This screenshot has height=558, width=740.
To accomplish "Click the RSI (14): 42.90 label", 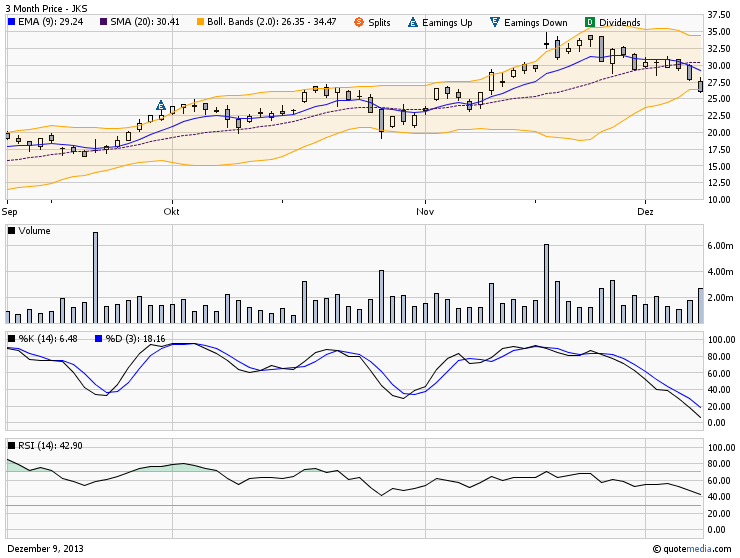I will (x=50, y=446).
